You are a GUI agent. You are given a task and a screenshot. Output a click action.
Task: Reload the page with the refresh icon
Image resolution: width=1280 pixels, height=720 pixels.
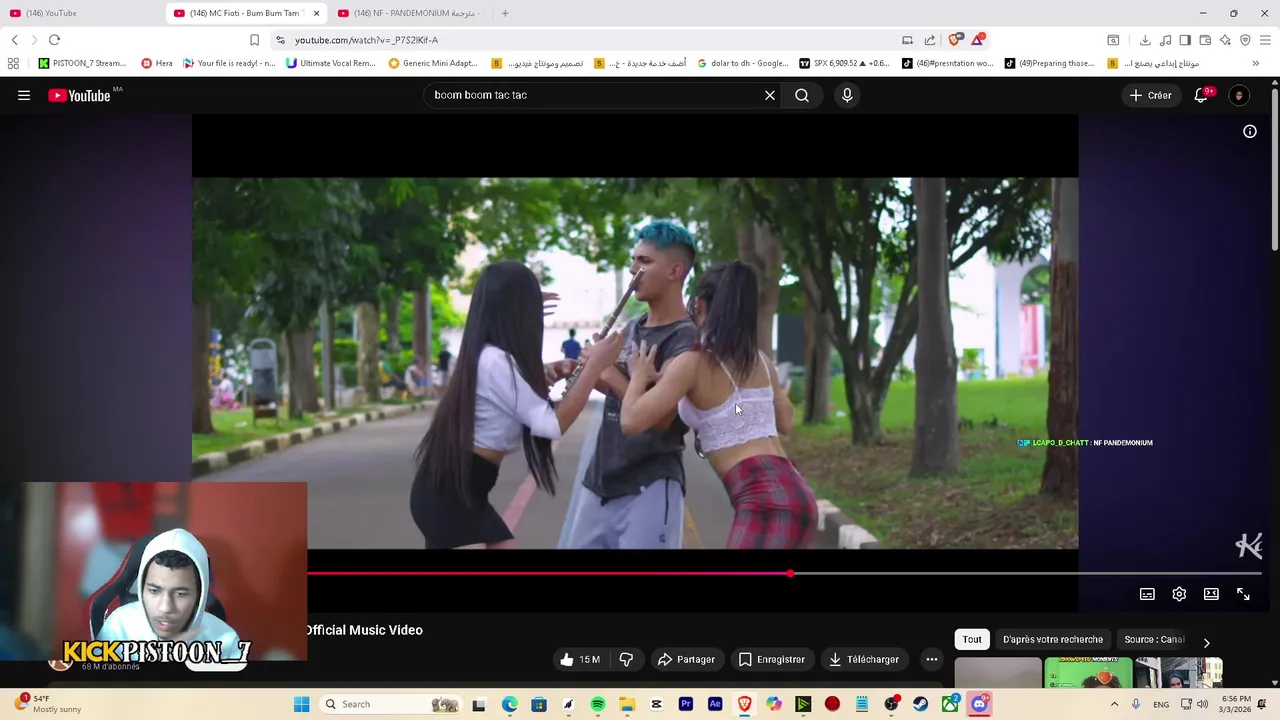pos(54,40)
